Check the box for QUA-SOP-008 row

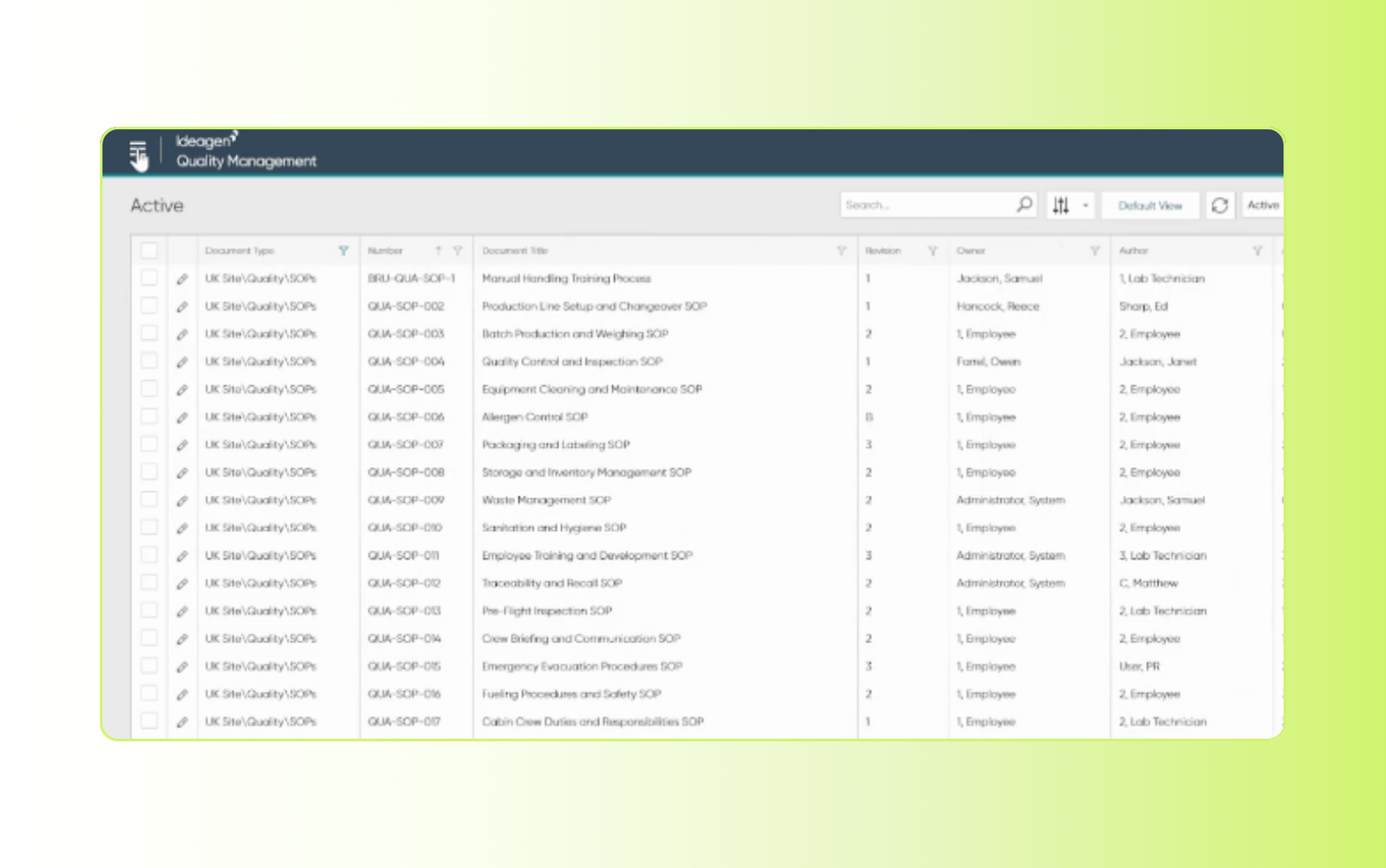[x=149, y=472]
